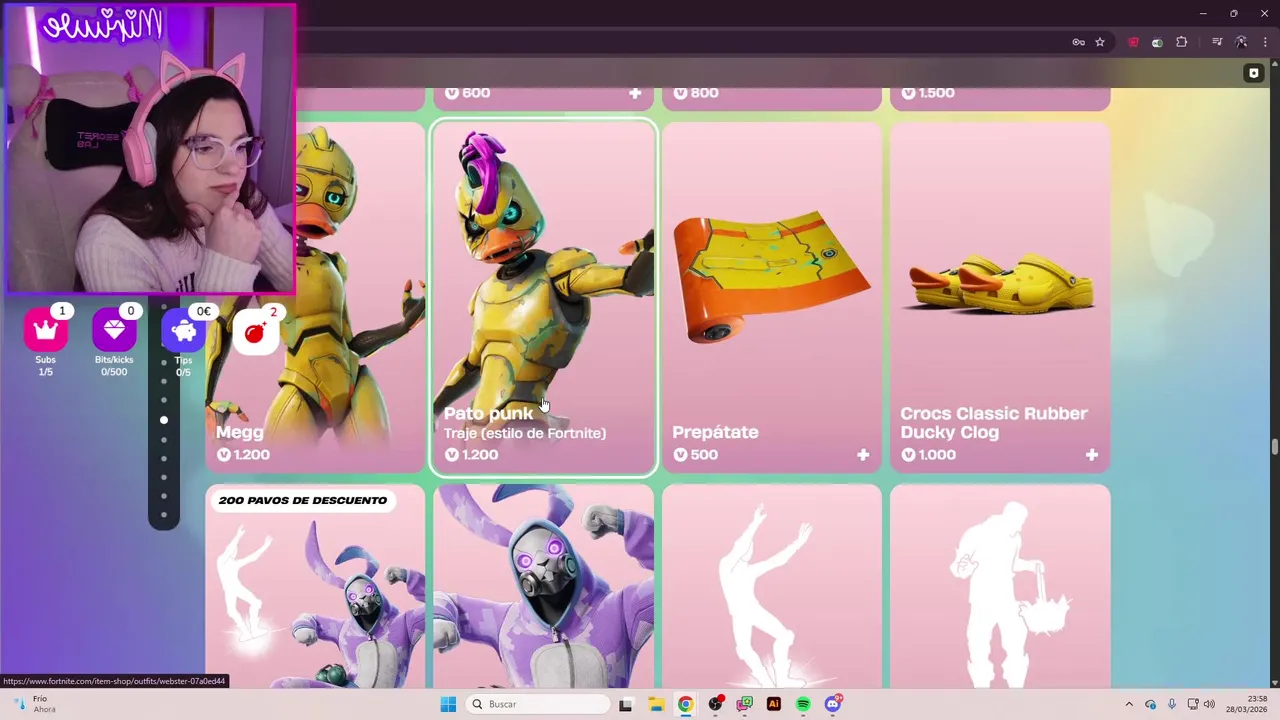Click the red bomb icon in overlay

tap(254, 333)
